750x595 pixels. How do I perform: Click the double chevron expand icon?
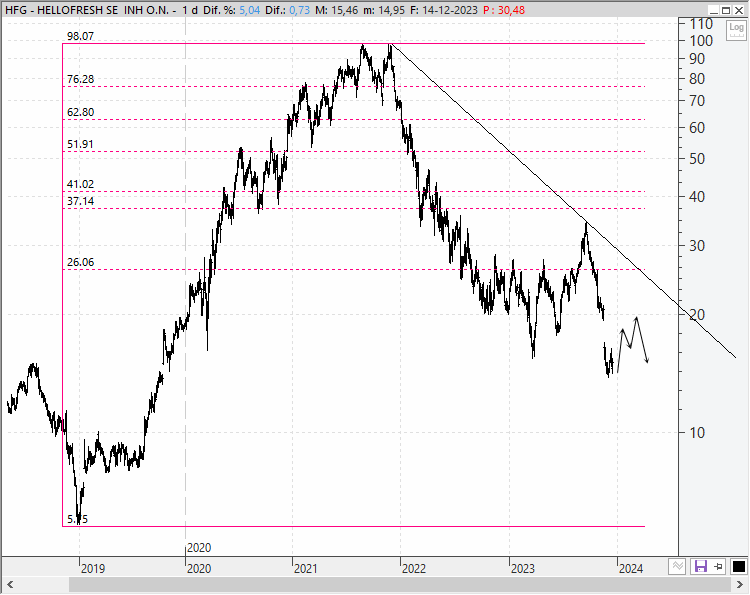point(678,567)
